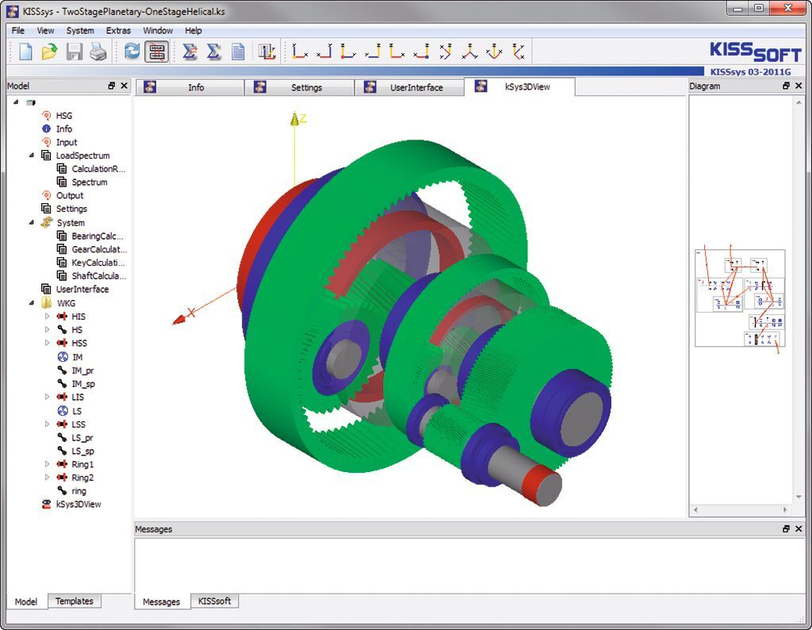Image resolution: width=812 pixels, height=630 pixels.
Task: Float the Diagram panel
Action: (x=786, y=86)
